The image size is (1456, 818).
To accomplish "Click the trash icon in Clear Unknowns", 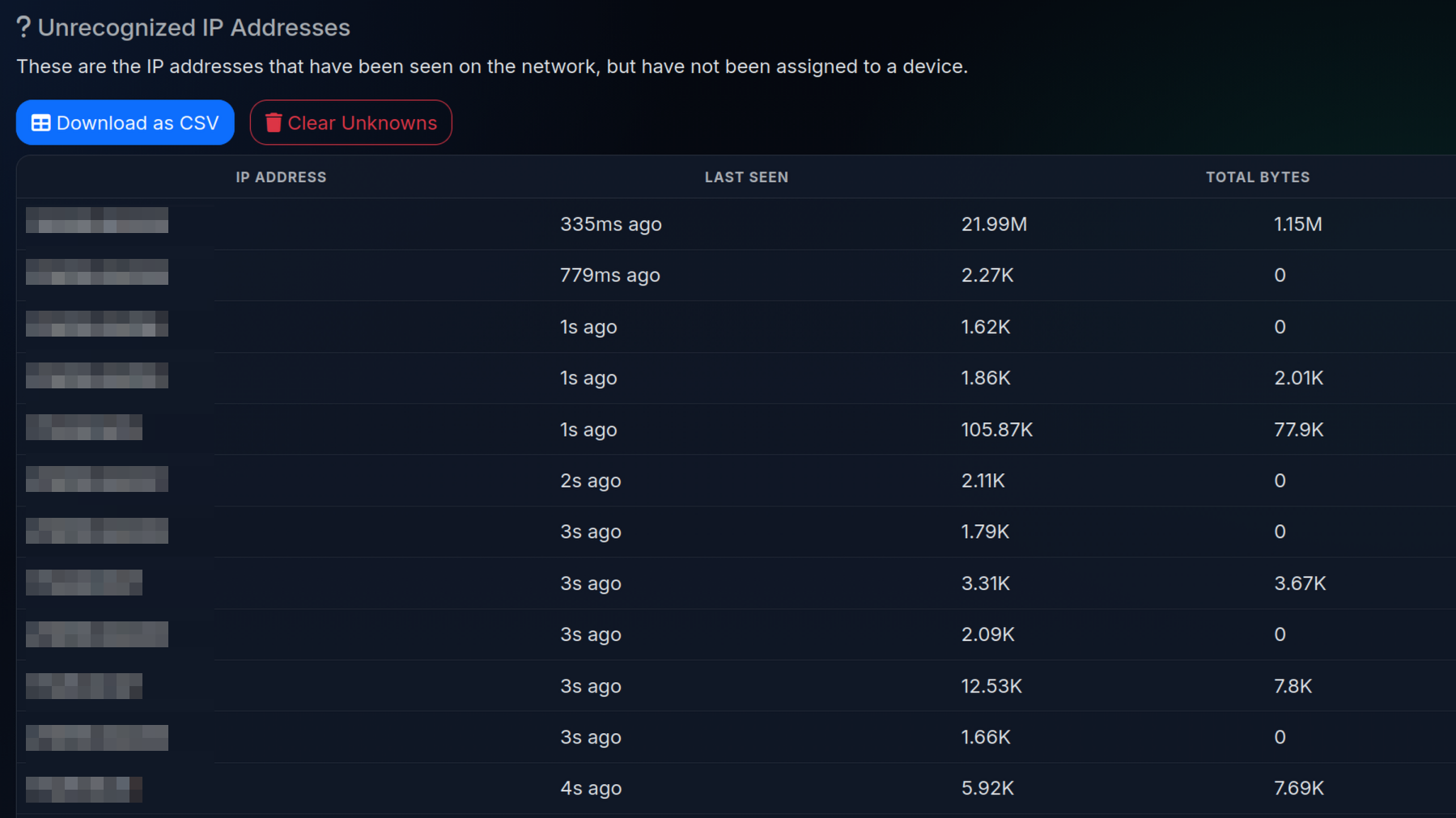I will click(x=274, y=123).
